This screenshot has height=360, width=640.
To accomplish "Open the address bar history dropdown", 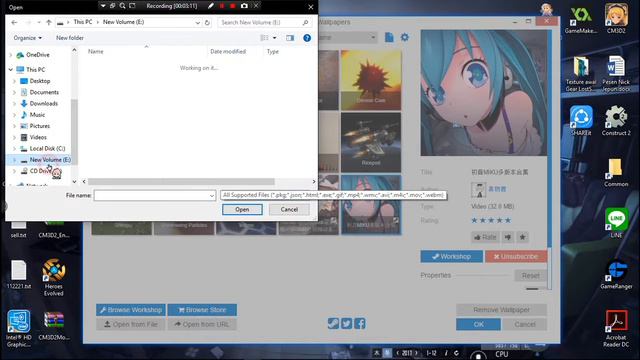I will (198, 22).
